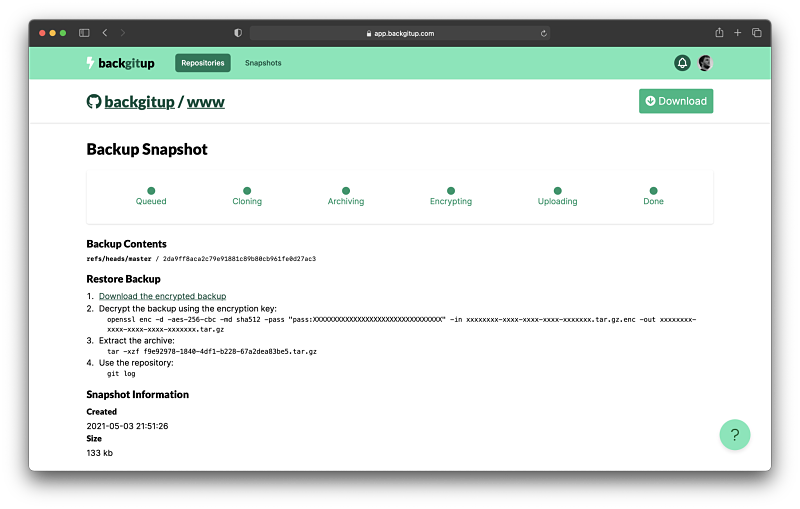Toggle the Safari sidebar icon
This screenshot has height=509, width=800.
click(84, 33)
